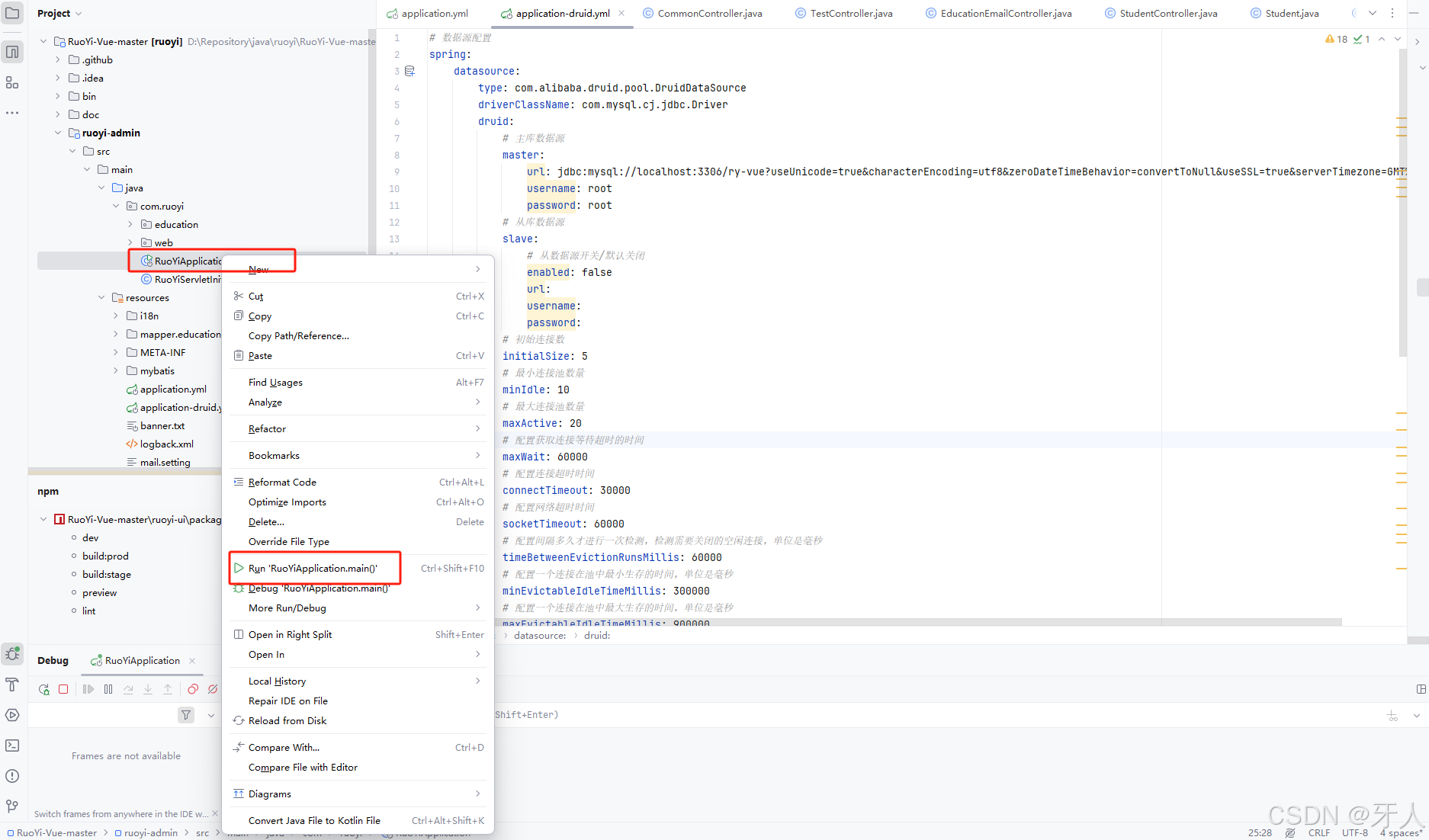Image resolution: width=1429 pixels, height=840 pixels.
Task: Click the warnings count indicator 18
Action: coord(1337,39)
